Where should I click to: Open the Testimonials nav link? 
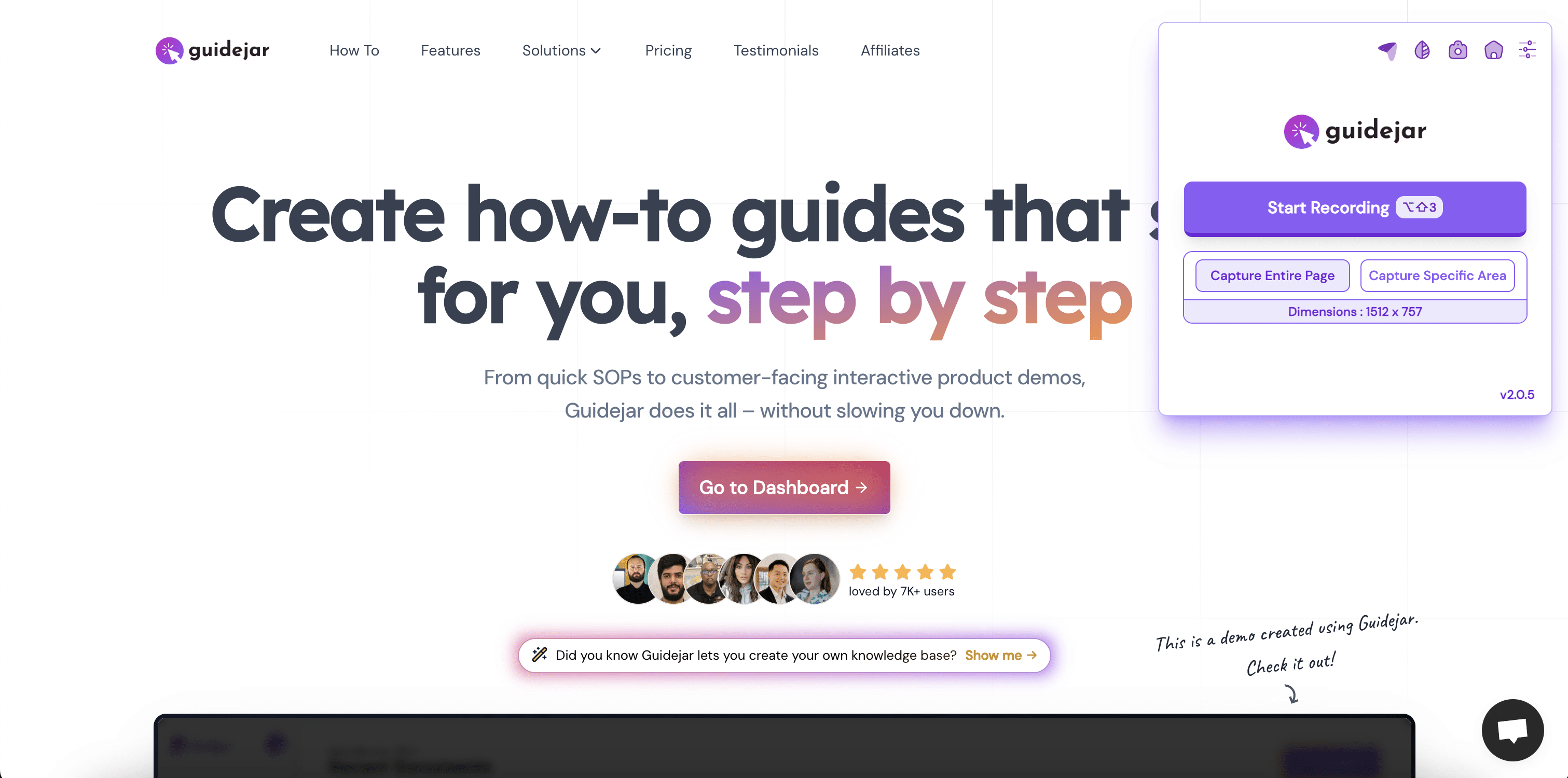pos(776,50)
